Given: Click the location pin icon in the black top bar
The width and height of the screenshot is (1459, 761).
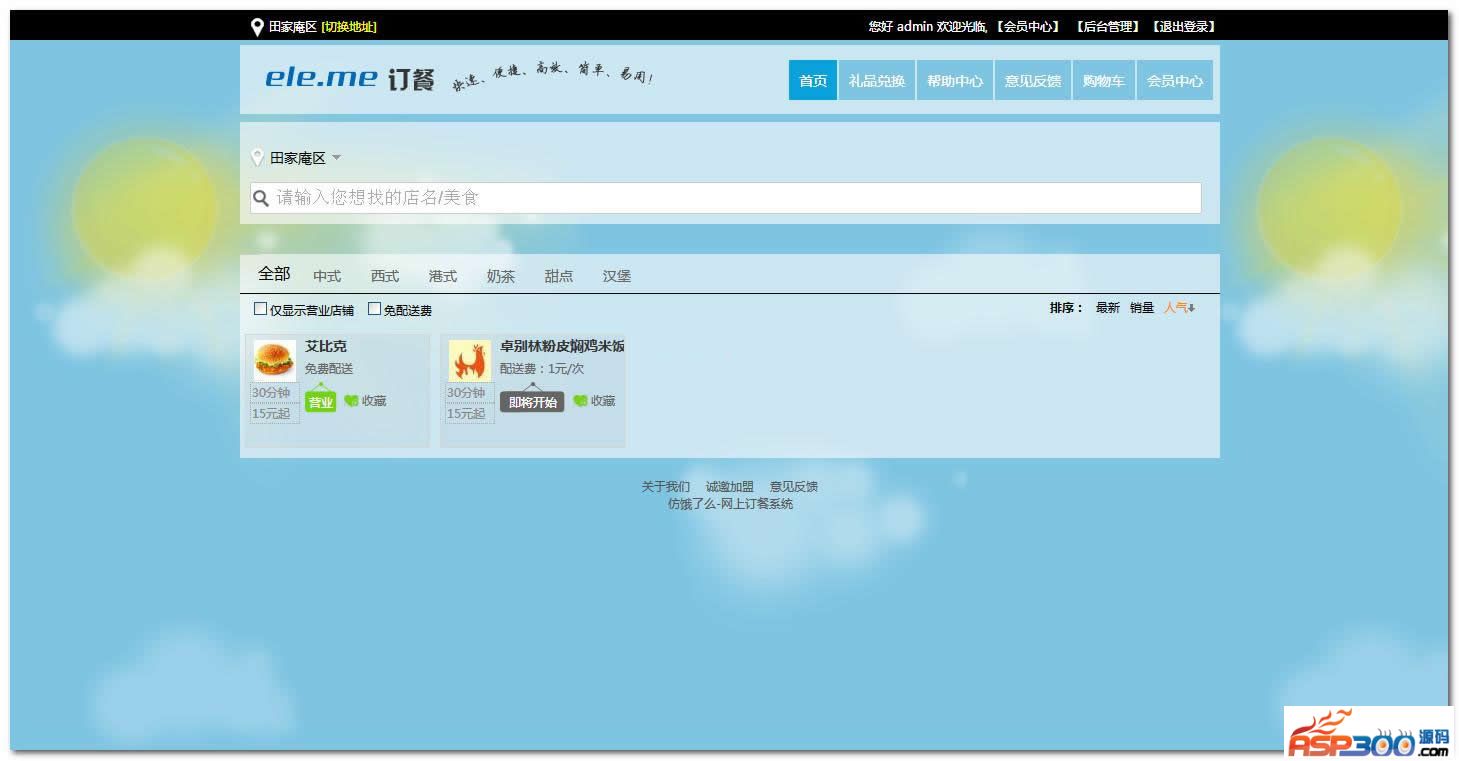Looking at the screenshot, I should (257, 27).
